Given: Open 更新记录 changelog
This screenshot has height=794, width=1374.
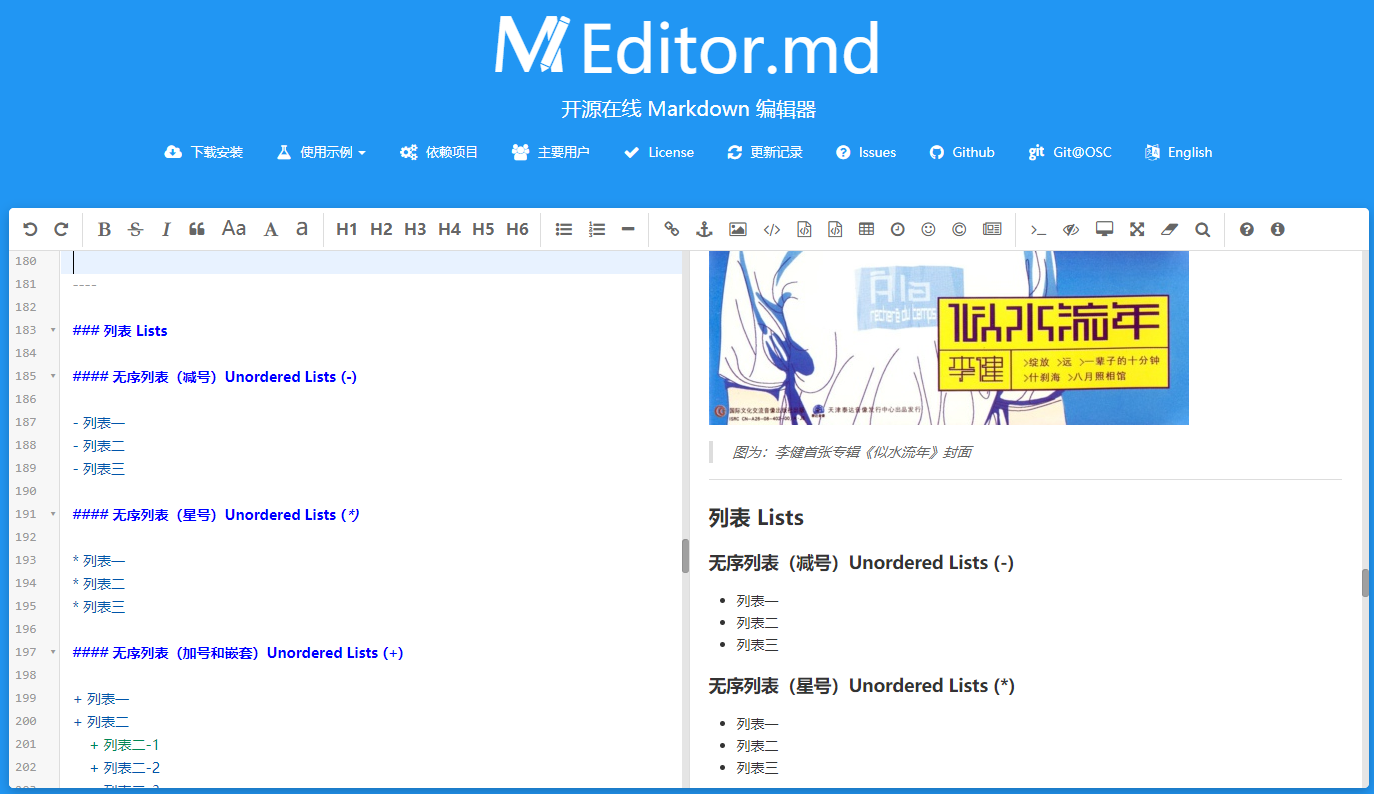Looking at the screenshot, I should click(x=765, y=152).
